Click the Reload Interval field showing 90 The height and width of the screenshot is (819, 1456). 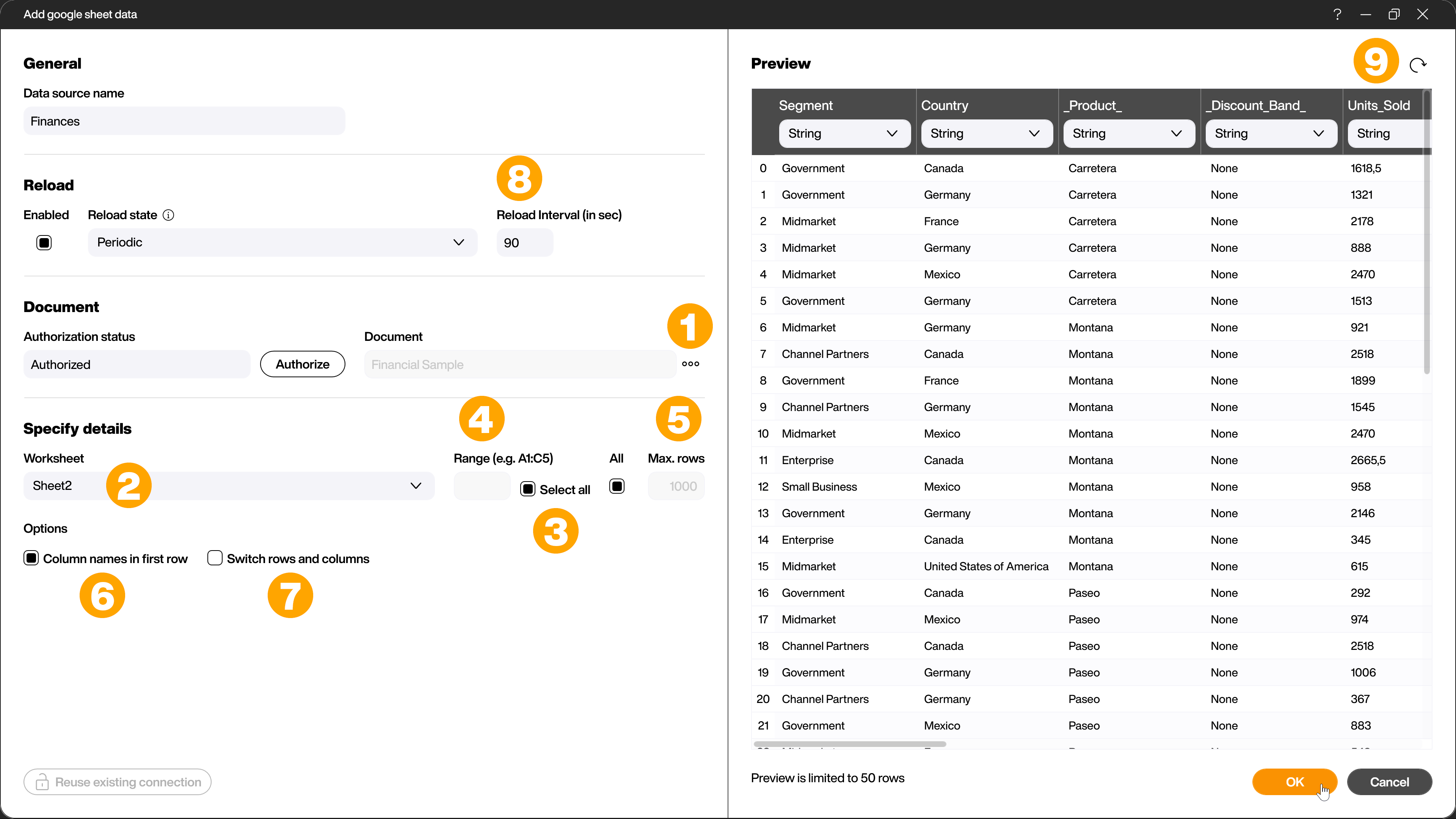coord(524,243)
